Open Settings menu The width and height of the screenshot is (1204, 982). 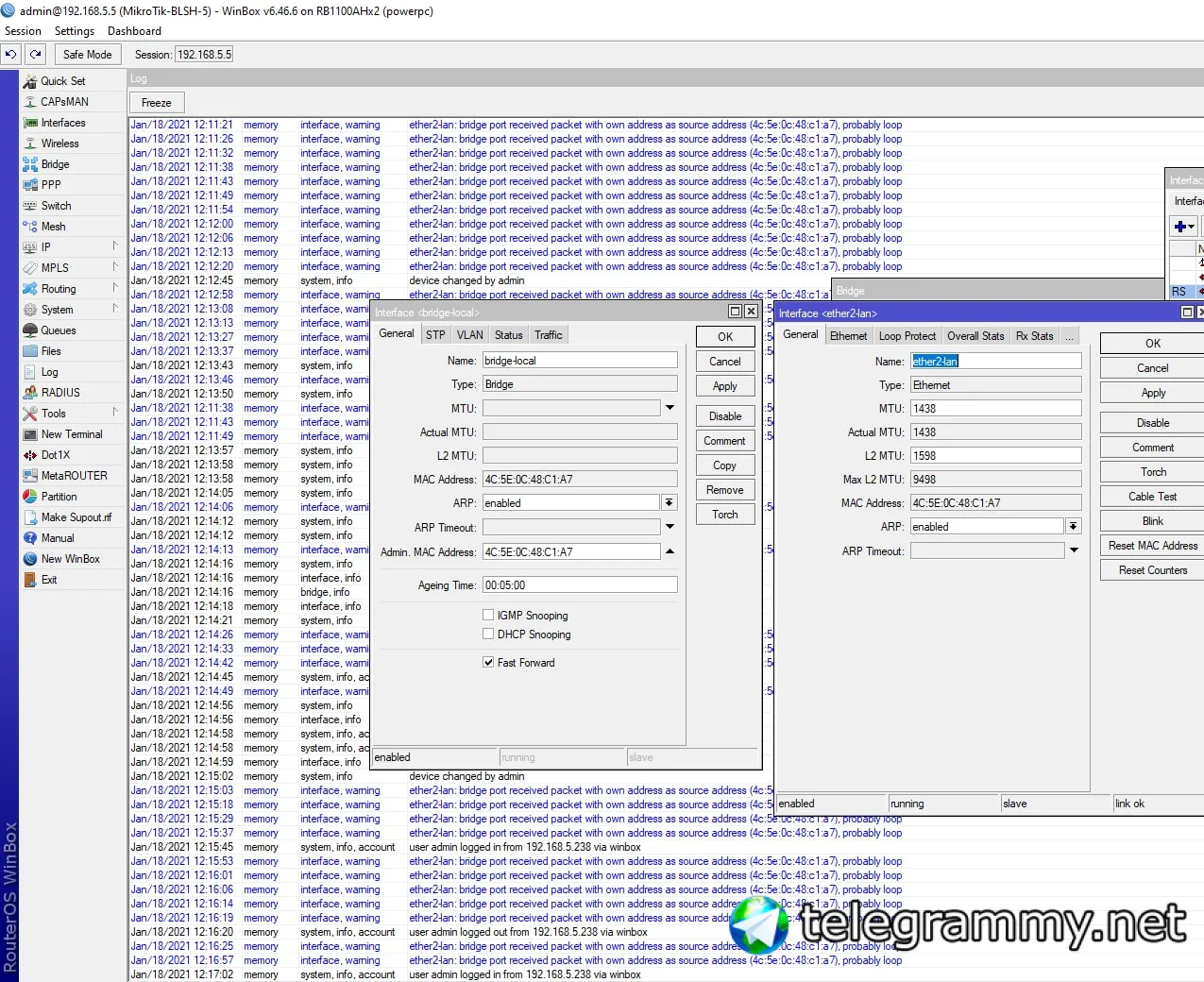coord(75,31)
